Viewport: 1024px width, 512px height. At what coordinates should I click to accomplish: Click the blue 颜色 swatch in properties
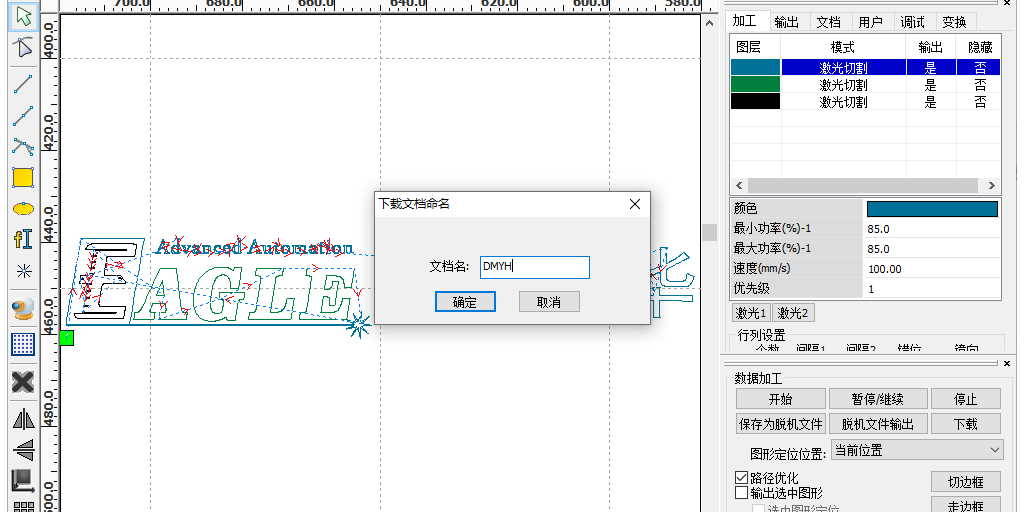[932, 209]
